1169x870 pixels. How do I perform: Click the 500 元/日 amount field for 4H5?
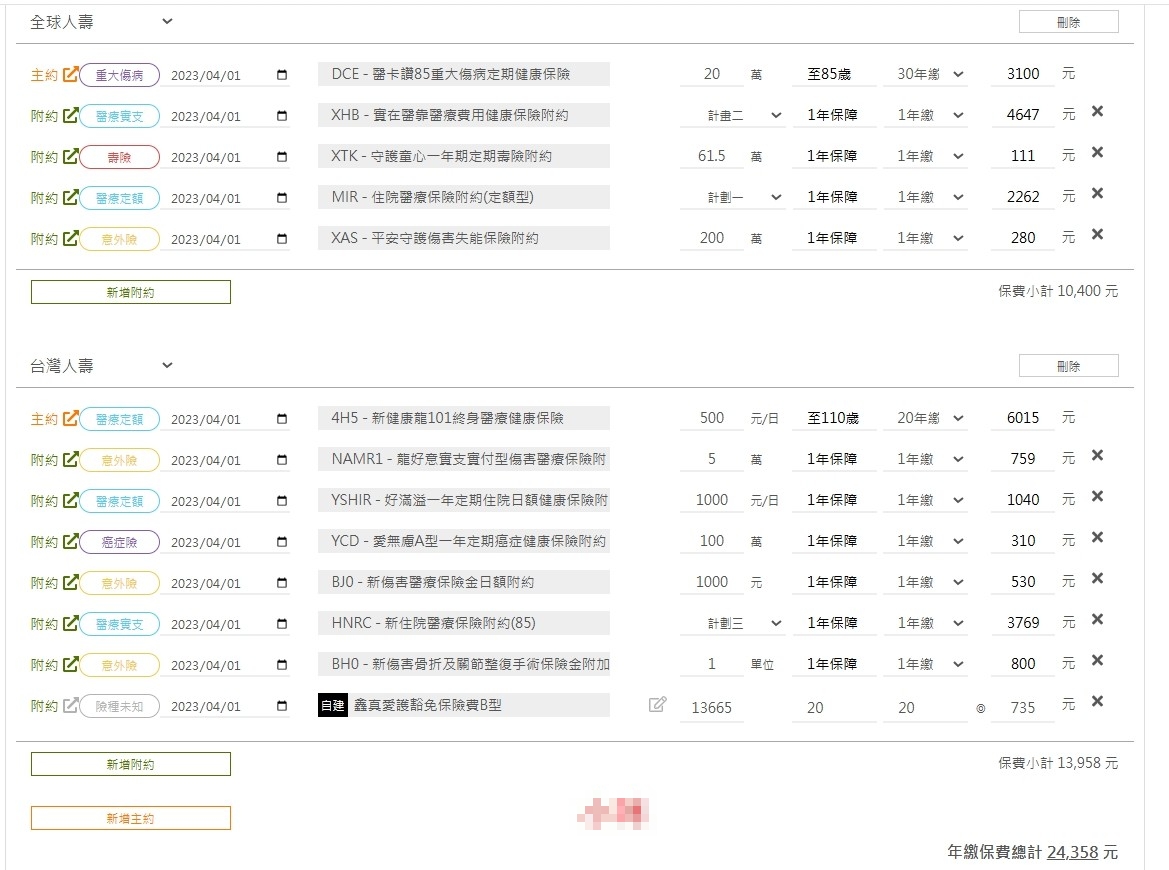(712, 418)
